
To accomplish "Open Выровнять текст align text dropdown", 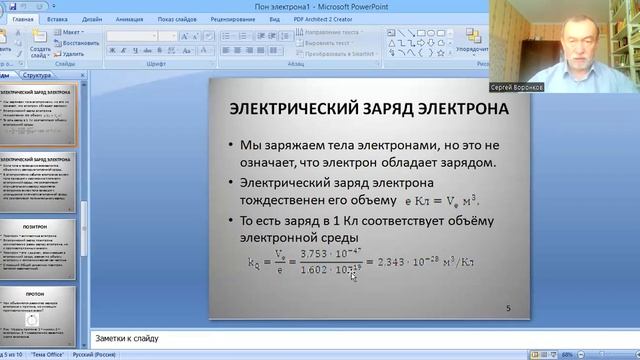I will point(324,43).
